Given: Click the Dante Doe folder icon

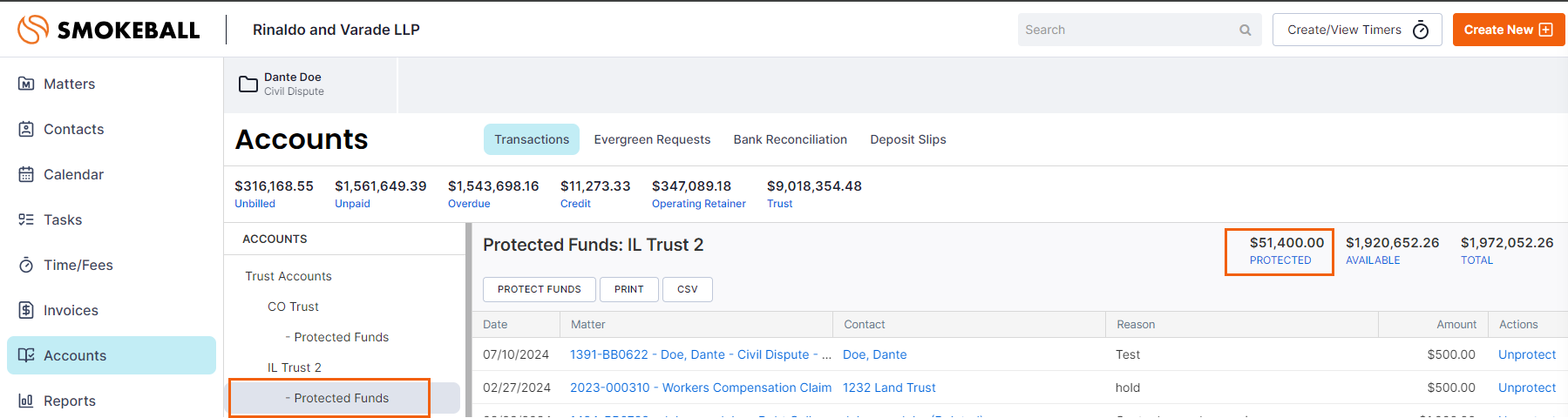Looking at the screenshot, I should (248, 84).
